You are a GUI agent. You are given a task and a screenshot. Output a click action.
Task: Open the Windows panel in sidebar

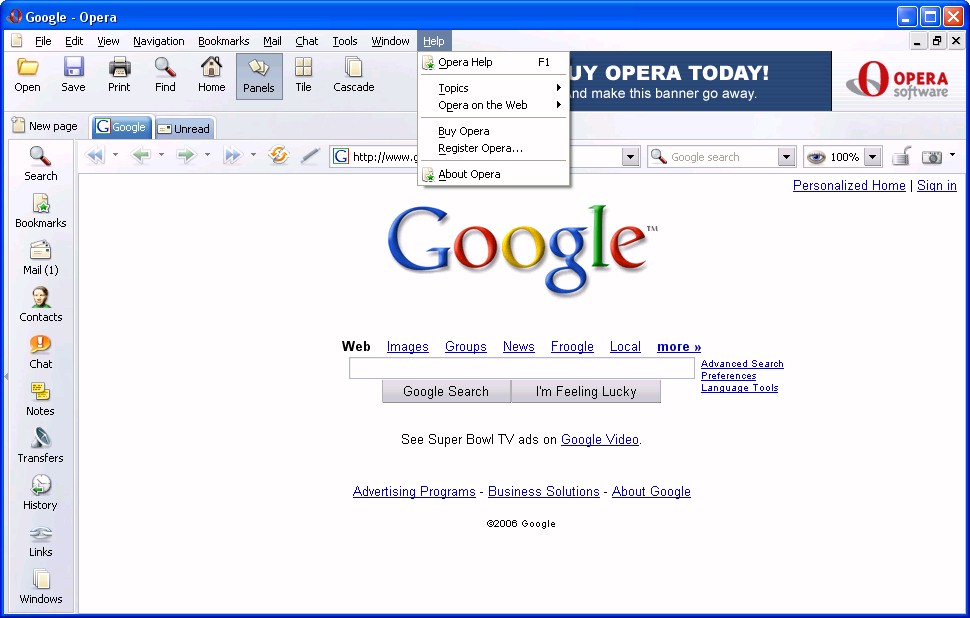41,587
